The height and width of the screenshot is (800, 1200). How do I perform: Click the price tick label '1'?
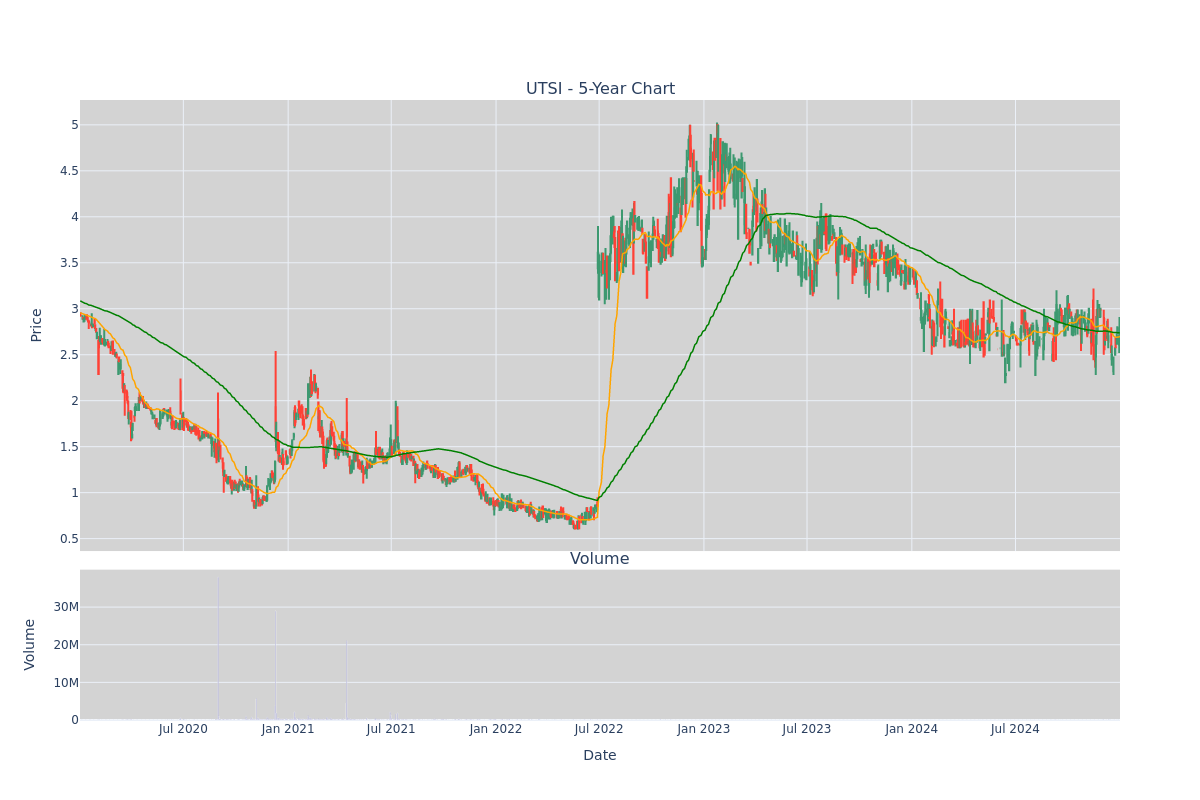(x=74, y=493)
